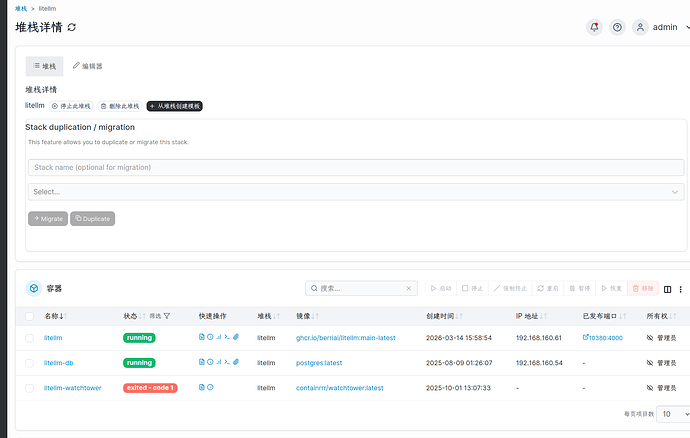Viewport: 690px width, 438px height.
Task: Open logs icon for litellm container
Action: (x=202, y=337)
